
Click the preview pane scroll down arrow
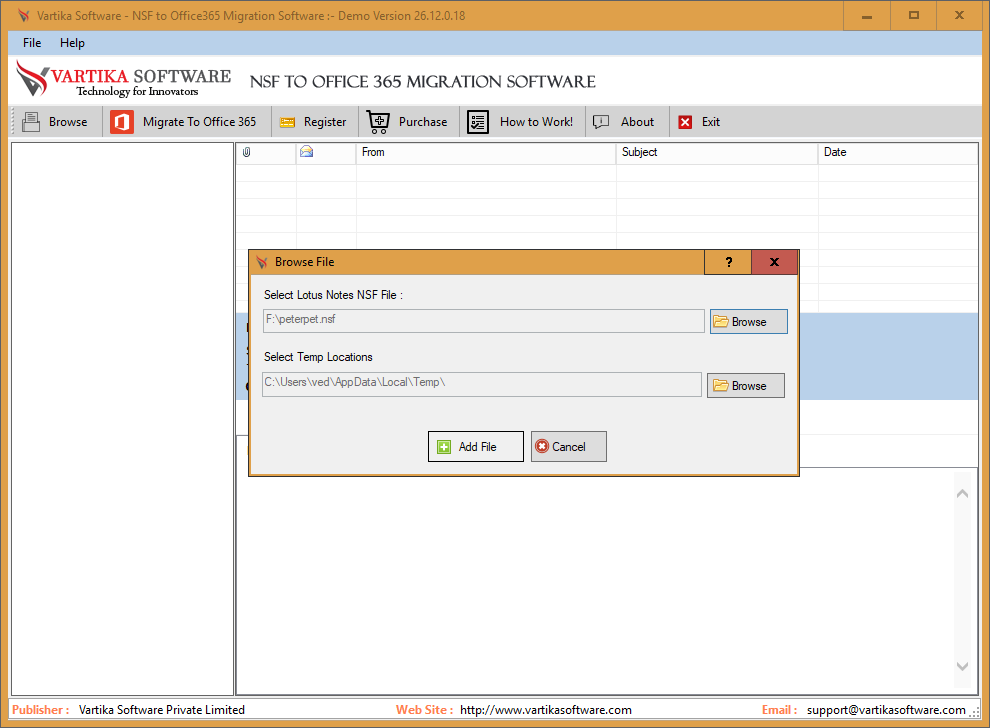[x=962, y=666]
